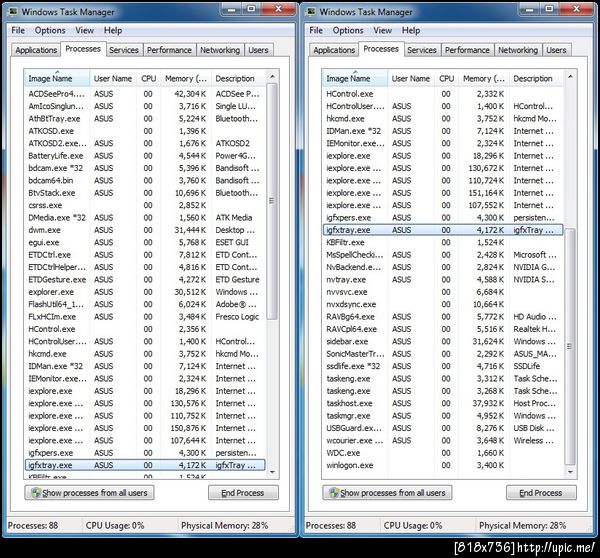Switch to Services tab in right window
The image size is (600, 558).
coord(422,50)
